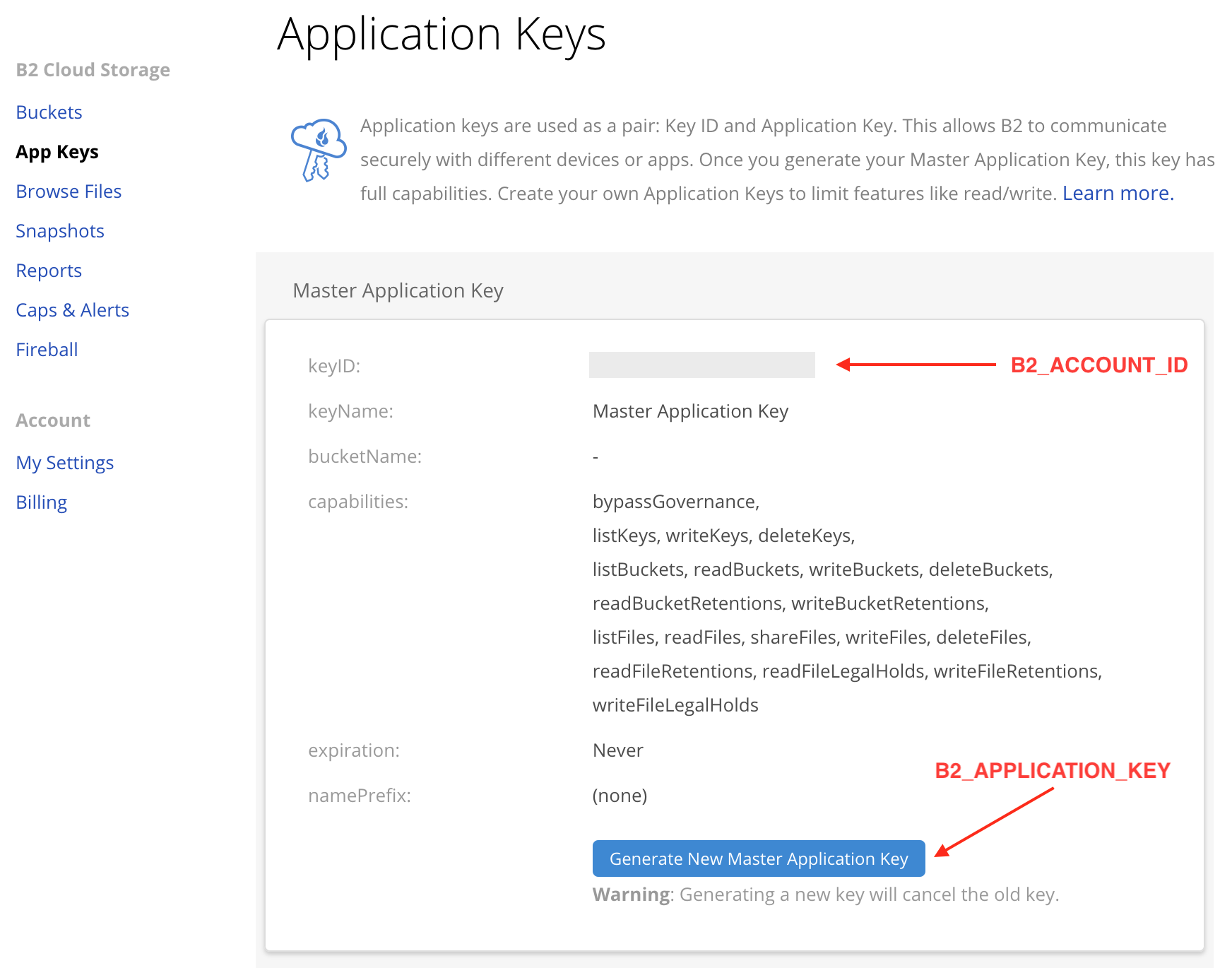Click the listFiles, readFiles capabilities line

[812, 637]
